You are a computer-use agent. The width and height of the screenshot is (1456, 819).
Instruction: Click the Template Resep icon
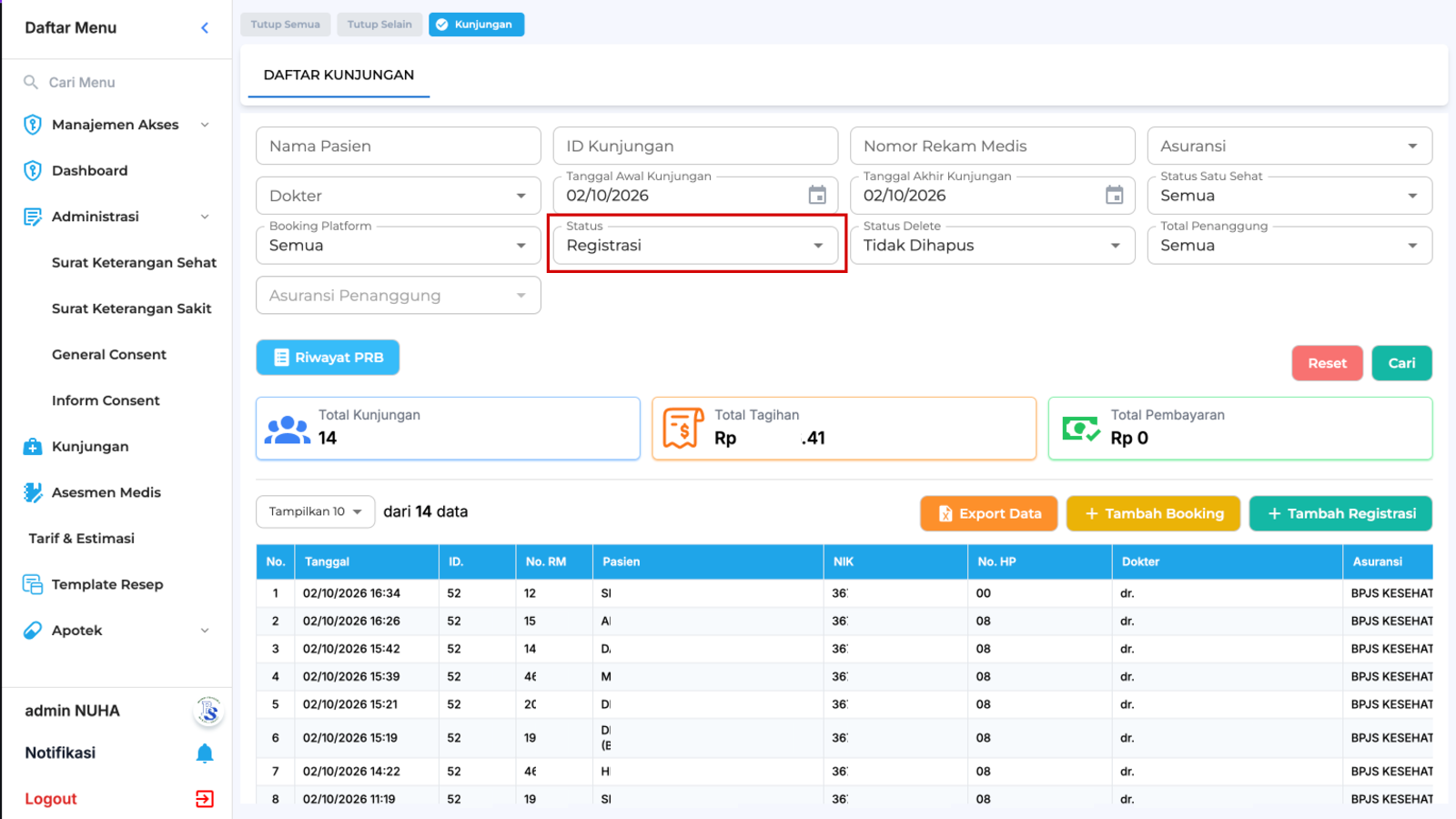(33, 584)
